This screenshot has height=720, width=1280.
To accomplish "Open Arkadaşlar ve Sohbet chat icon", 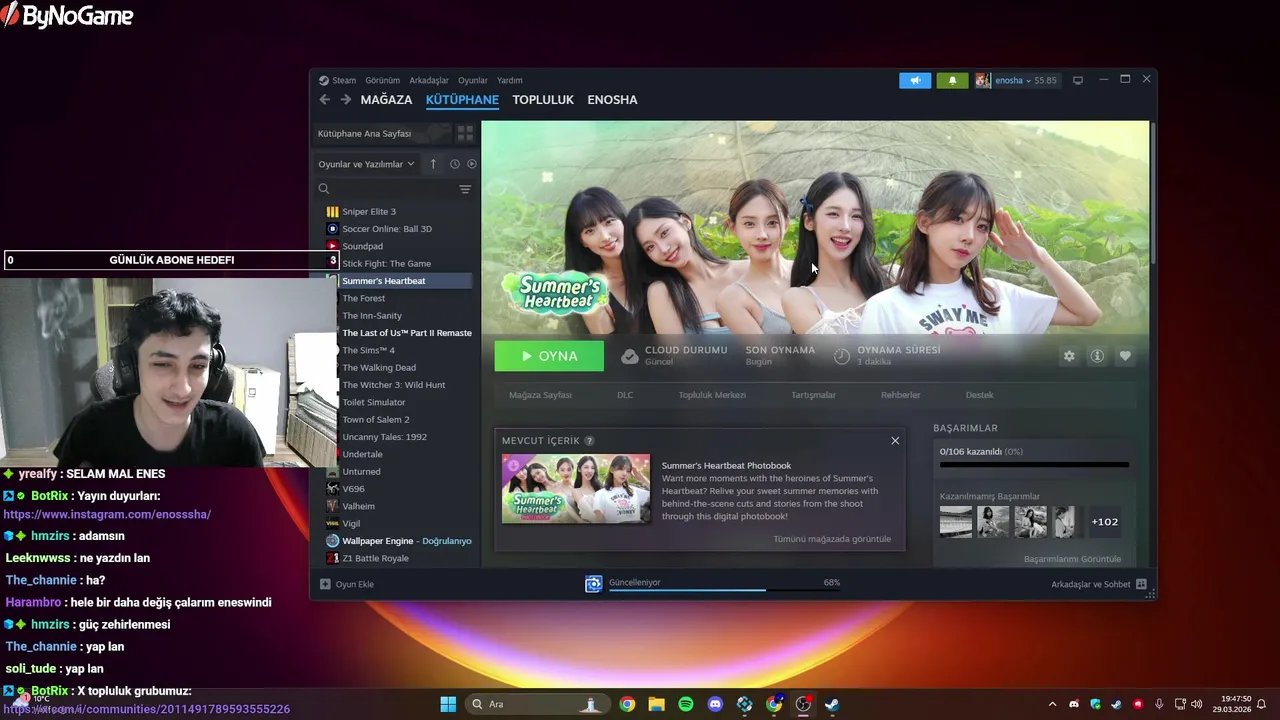I will coord(1141,584).
